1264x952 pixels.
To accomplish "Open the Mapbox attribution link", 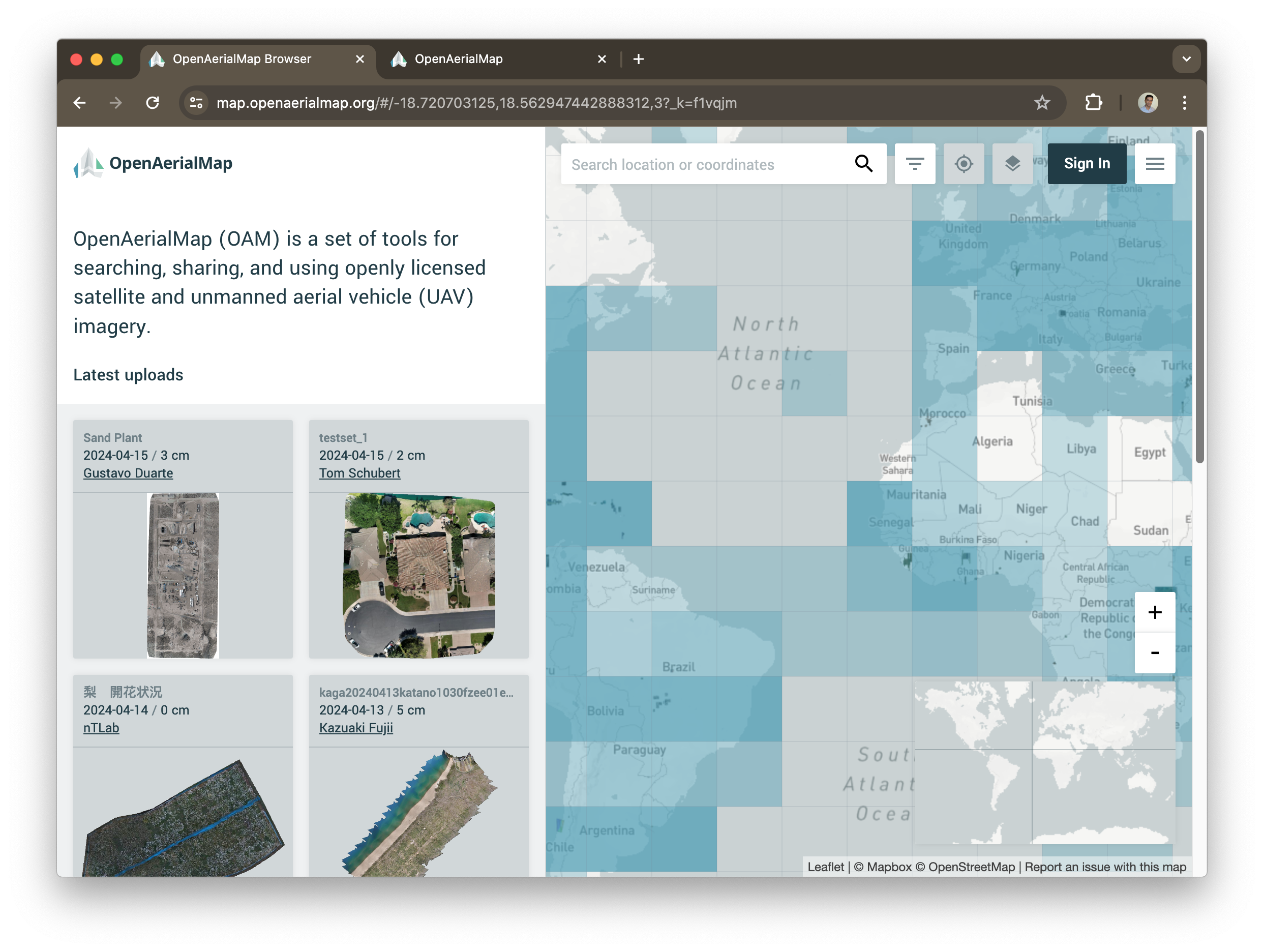I will [x=883, y=867].
